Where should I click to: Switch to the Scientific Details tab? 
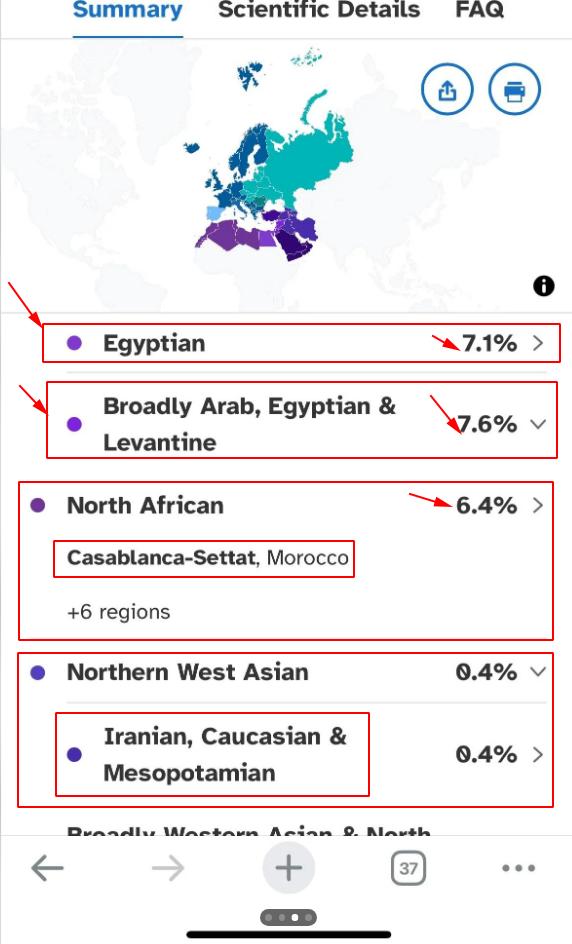(319, 10)
